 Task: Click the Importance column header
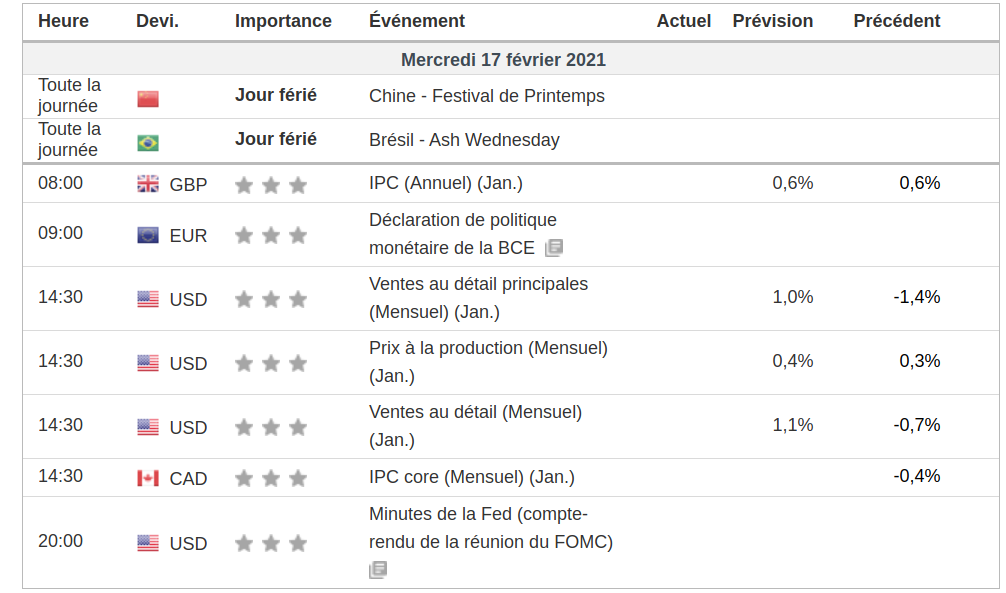pos(283,21)
